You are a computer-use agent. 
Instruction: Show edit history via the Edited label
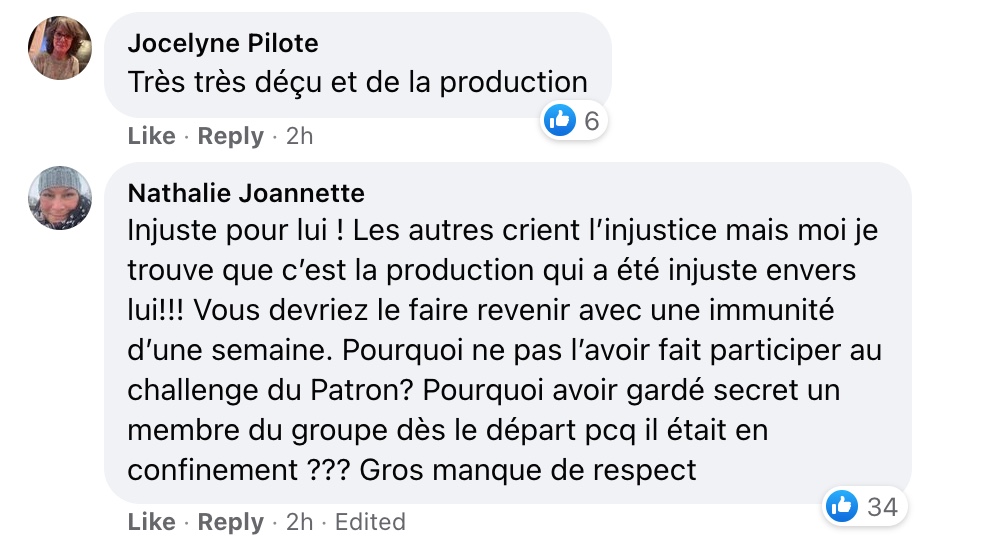click(x=370, y=522)
